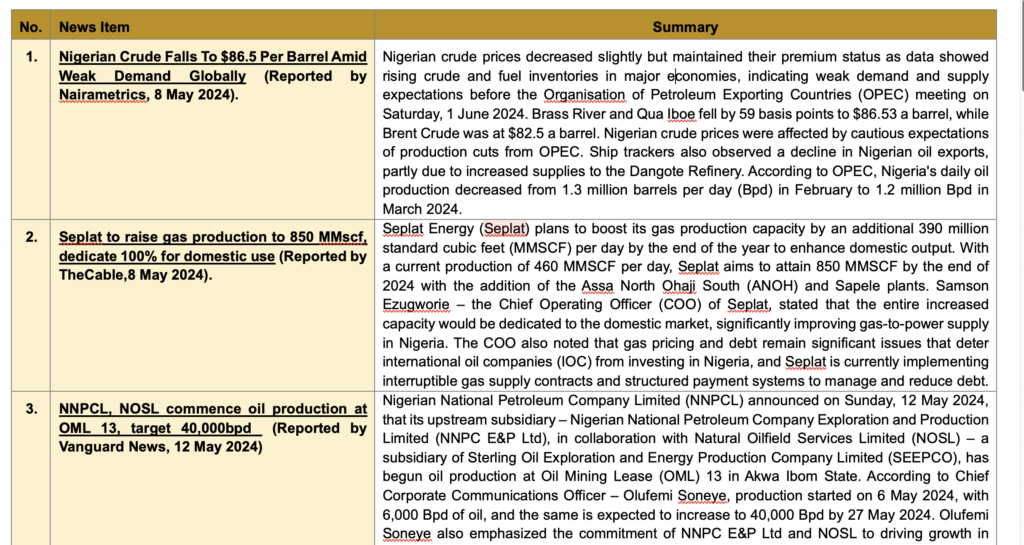Click 'March 2024.' ending first summary

coord(423,210)
